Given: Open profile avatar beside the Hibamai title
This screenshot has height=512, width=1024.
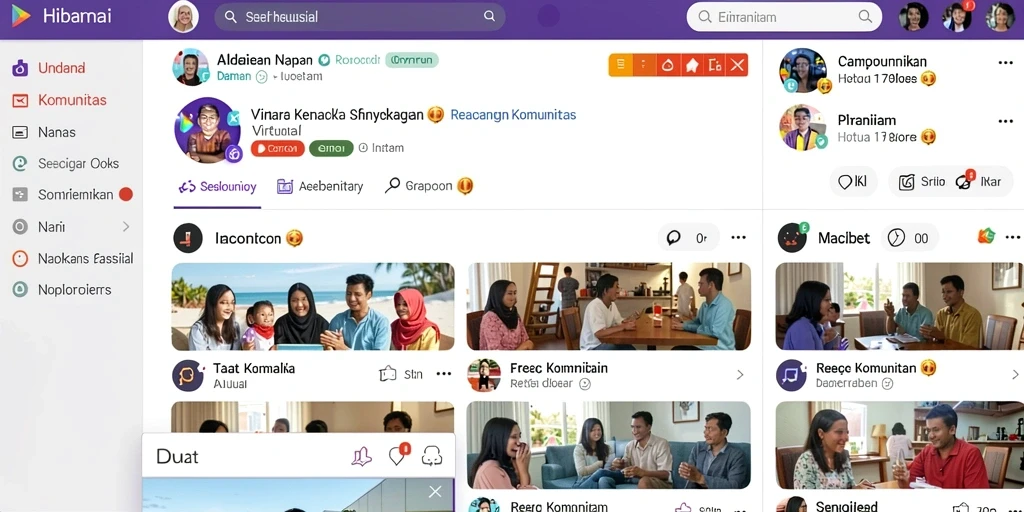Looking at the screenshot, I should pos(184,17).
